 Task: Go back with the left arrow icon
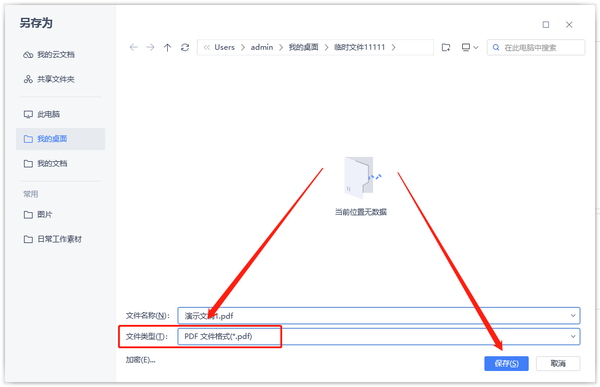pos(134,47)
